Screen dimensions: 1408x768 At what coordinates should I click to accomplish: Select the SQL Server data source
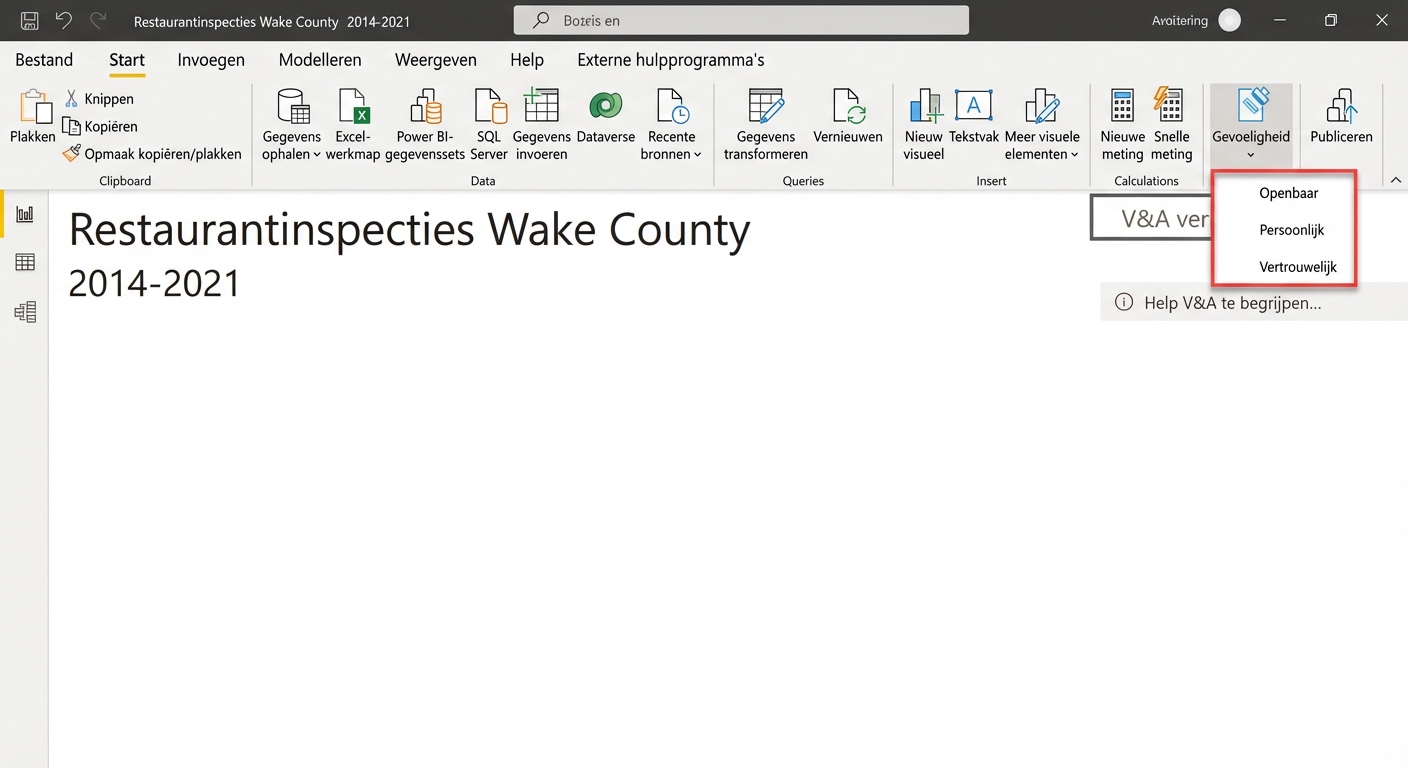coord(488,122)
